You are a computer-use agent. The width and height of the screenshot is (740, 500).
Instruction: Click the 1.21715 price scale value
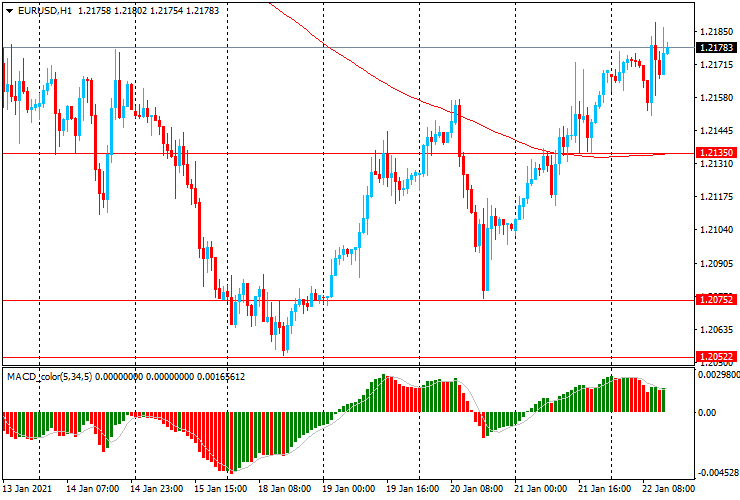716,65
